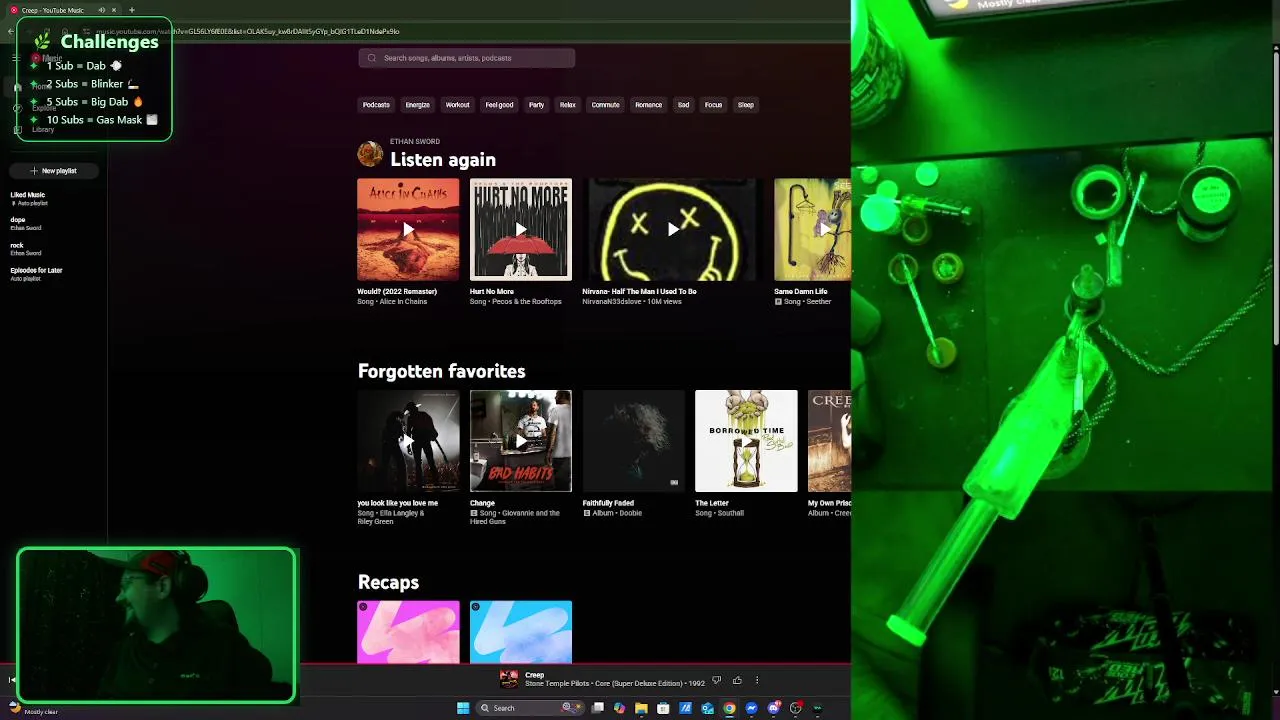Open Discord from the taskbar

[x=773, y=708]
